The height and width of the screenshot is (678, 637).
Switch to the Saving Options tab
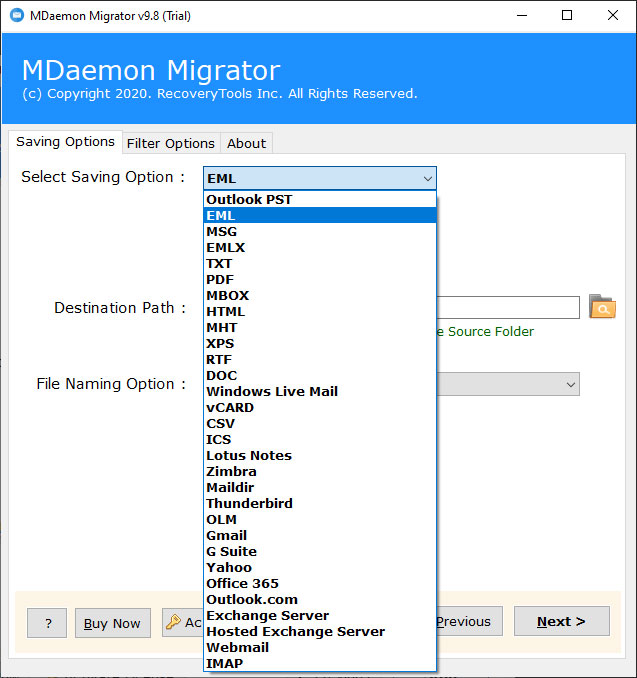tap(65, 142)
